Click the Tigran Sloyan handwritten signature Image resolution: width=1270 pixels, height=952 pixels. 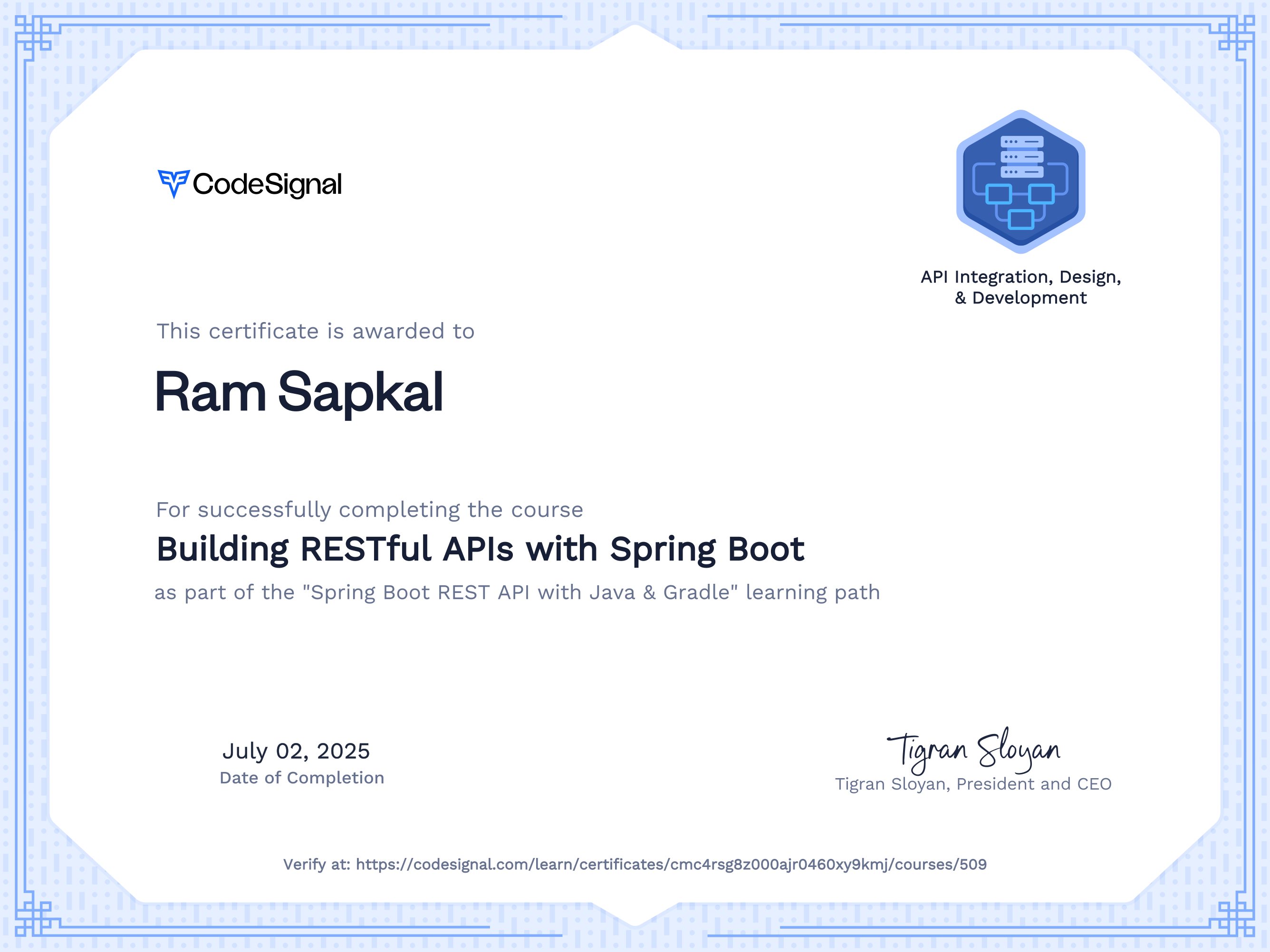click(x=974, y=750)
